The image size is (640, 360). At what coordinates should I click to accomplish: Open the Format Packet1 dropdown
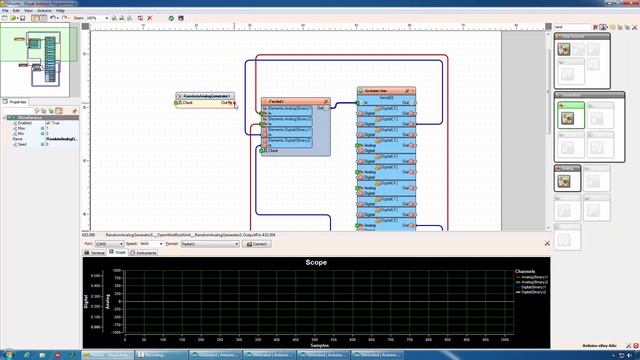210,244
